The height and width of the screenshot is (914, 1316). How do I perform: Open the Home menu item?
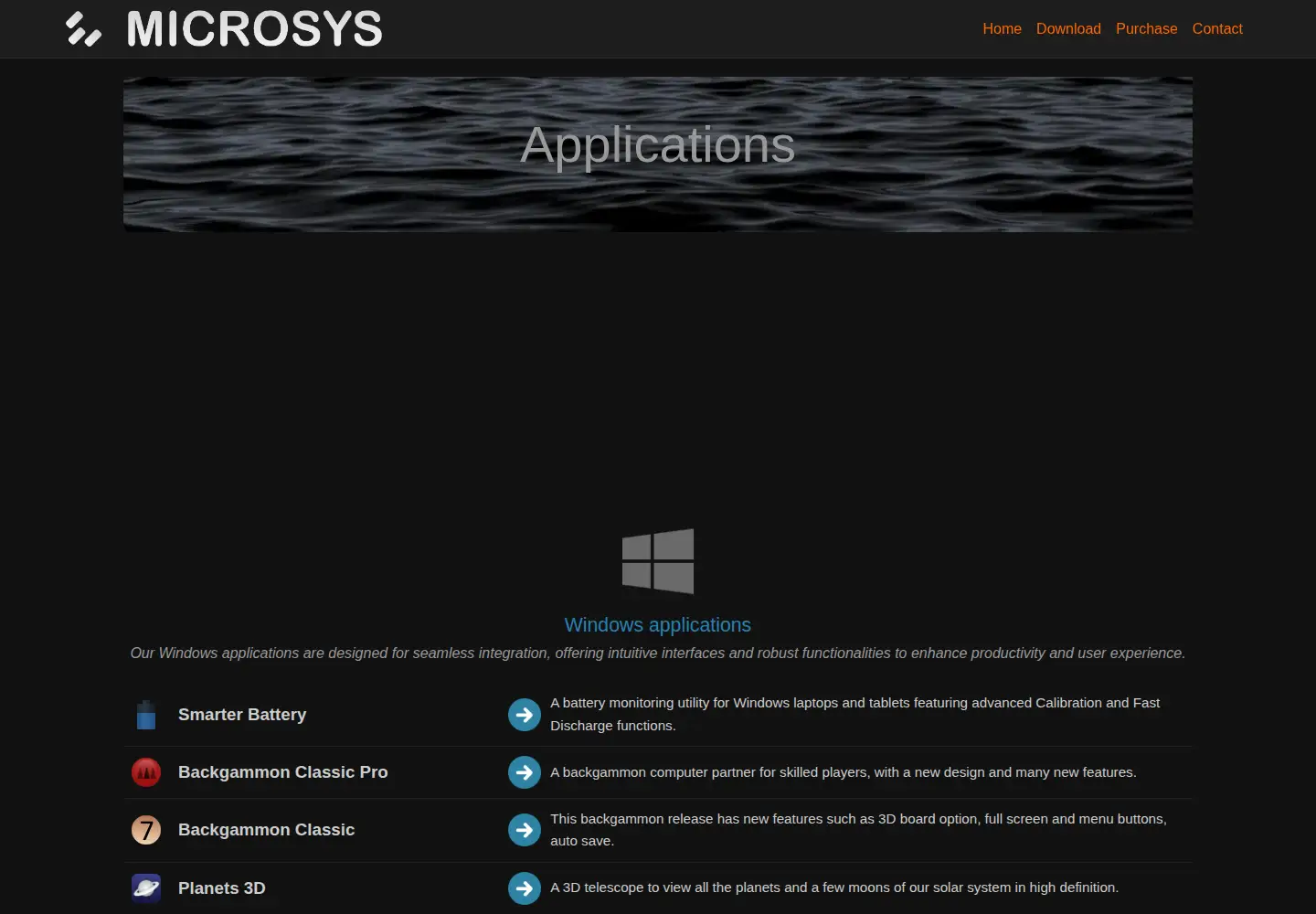tap(1002, 28)
